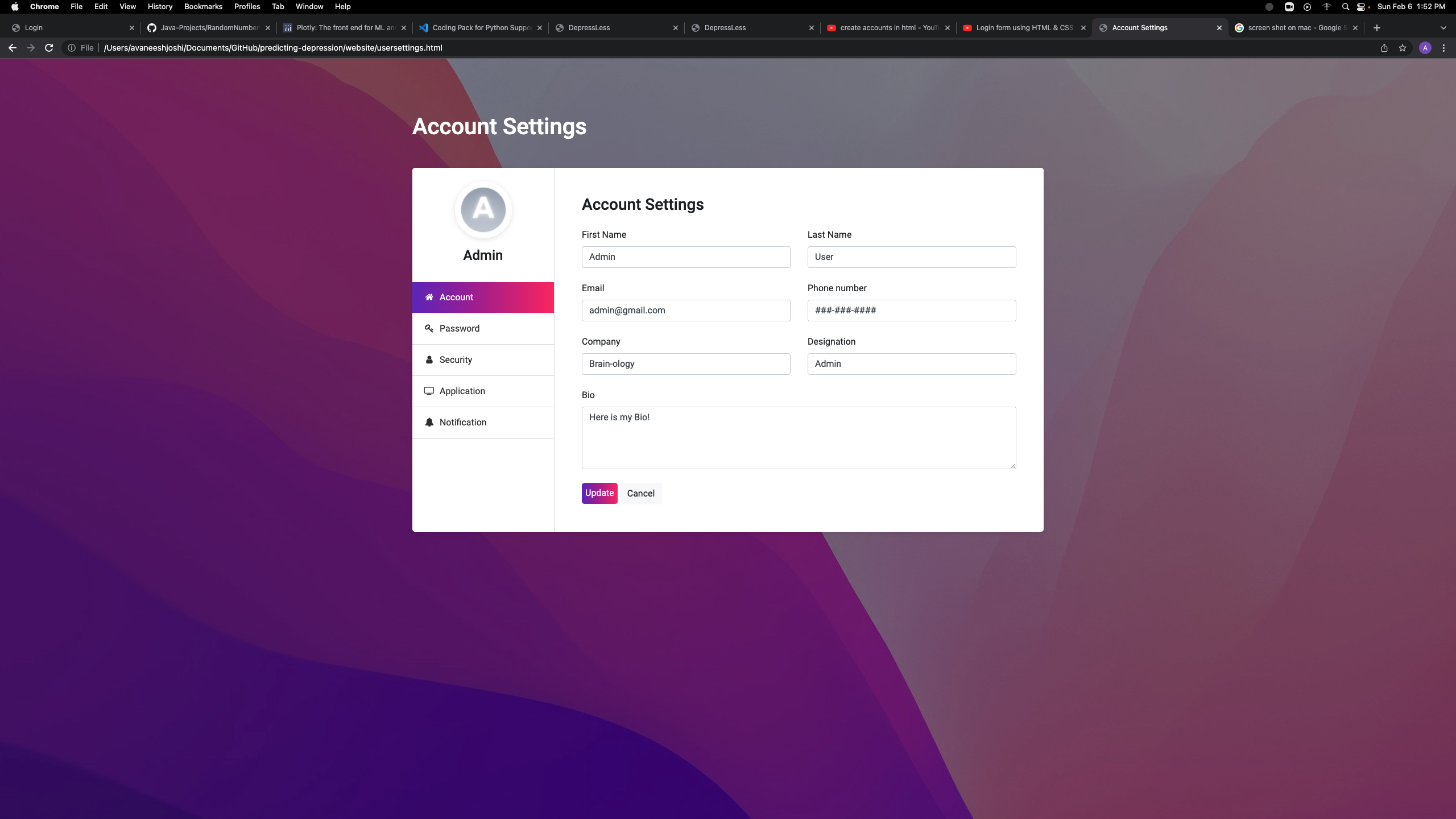Bookmark this page with star icon
The image size is (1456, 819).
1403,48
